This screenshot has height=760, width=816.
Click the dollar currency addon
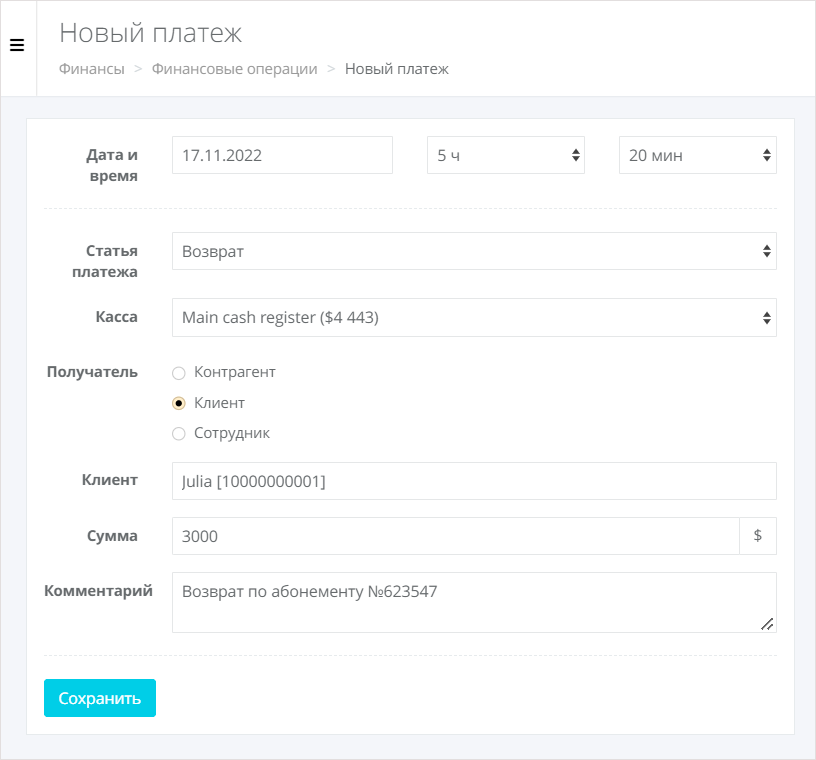coord(758,536)
